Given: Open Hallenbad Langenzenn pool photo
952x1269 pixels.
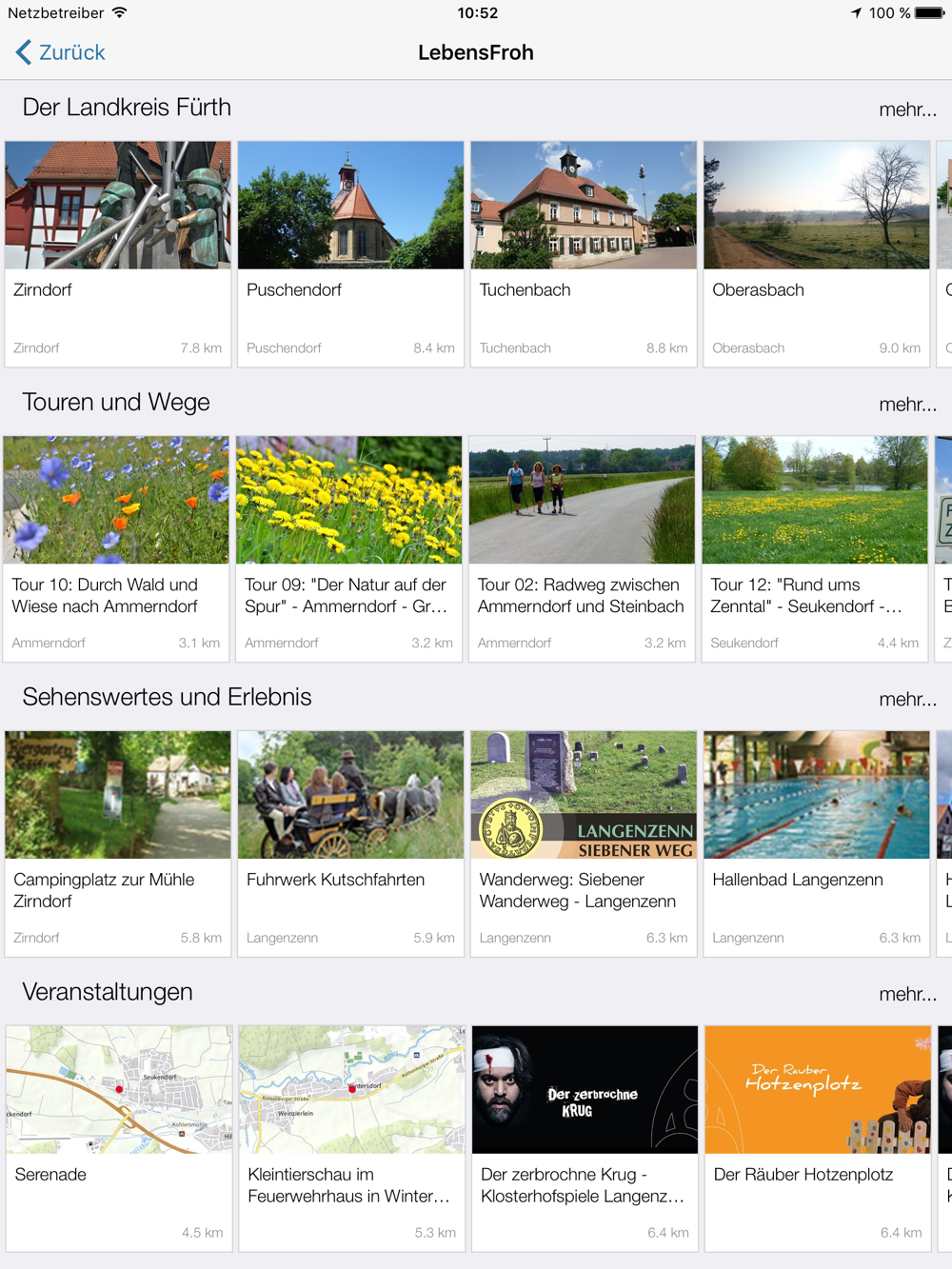Looking at the screenshot, I should [x=817, y=795].
